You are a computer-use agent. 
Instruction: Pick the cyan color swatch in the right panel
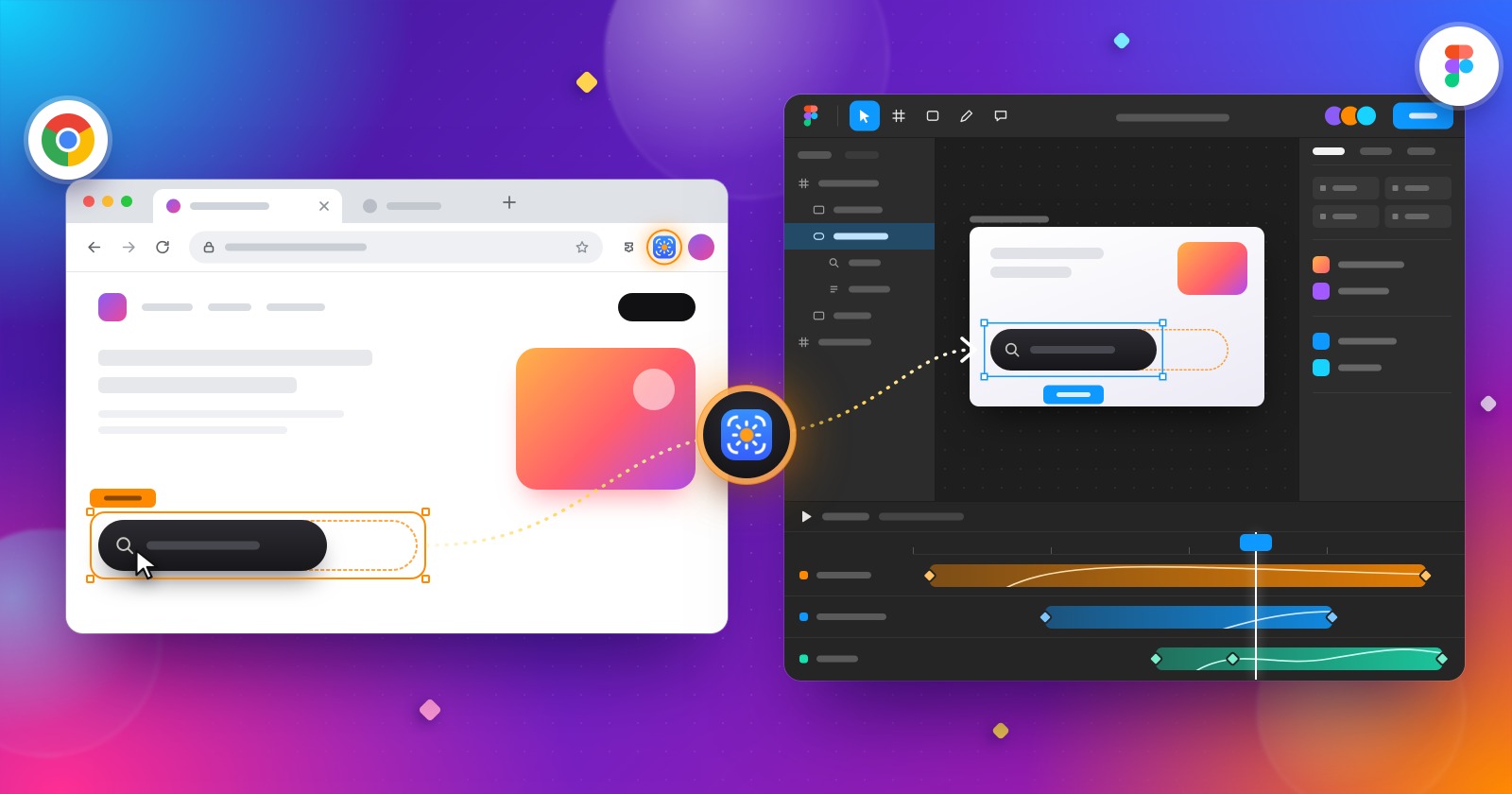[1321, 368]
